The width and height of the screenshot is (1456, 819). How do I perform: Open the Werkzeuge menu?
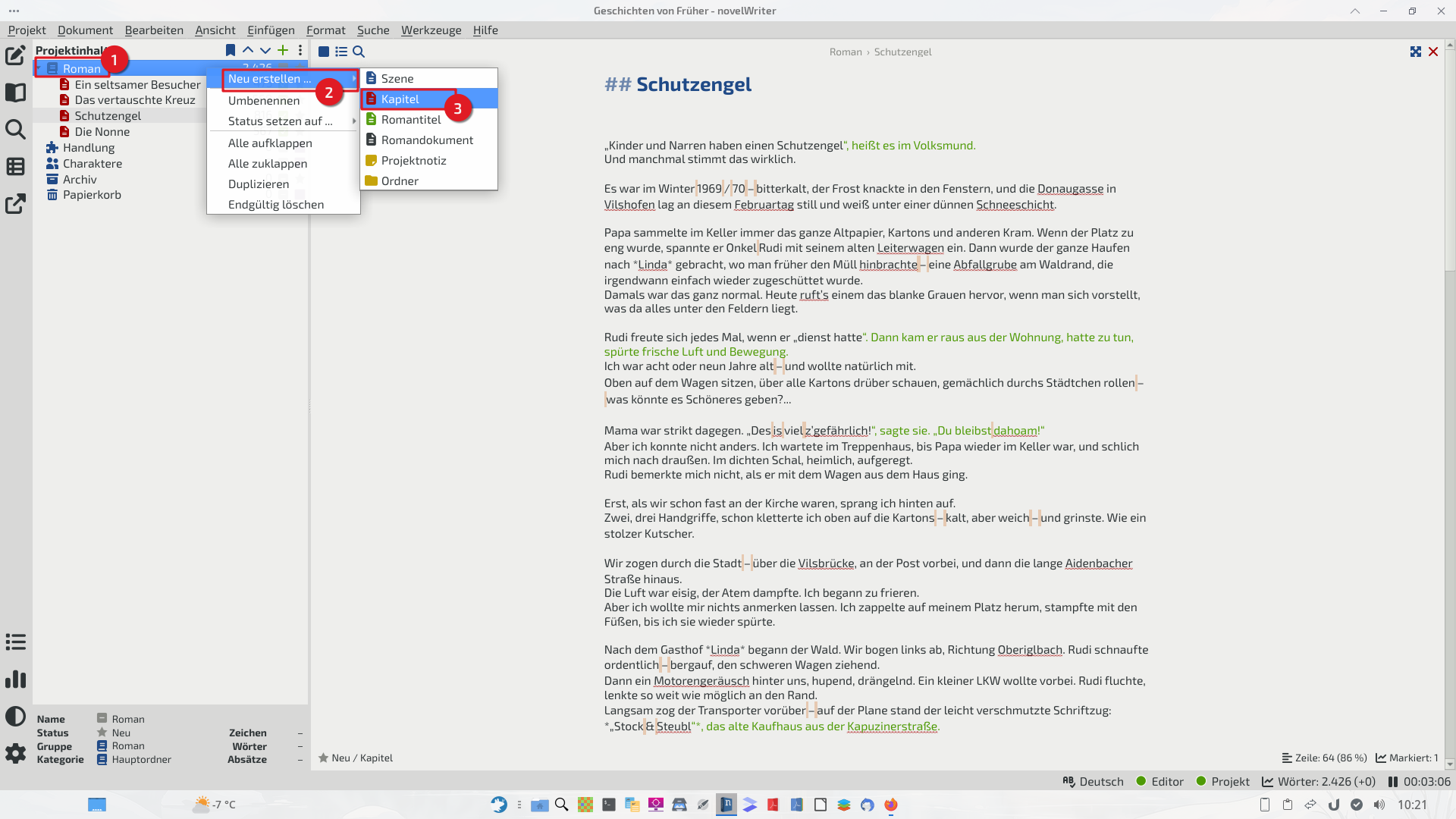pyautogui.click(x=431, y=30)
